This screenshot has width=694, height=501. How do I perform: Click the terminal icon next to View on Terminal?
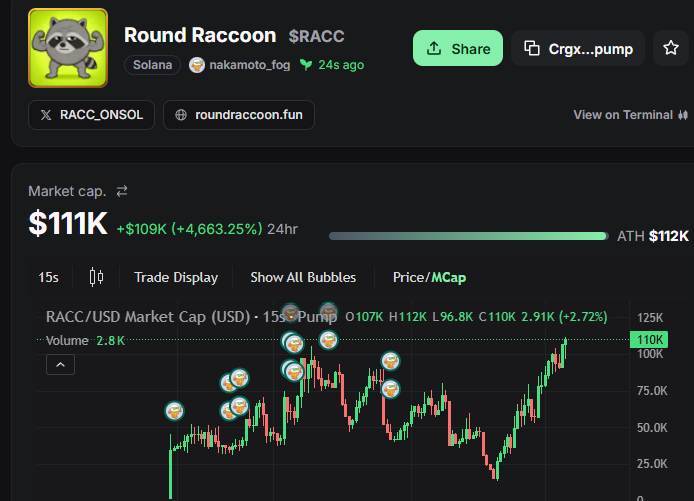(683, 115)
